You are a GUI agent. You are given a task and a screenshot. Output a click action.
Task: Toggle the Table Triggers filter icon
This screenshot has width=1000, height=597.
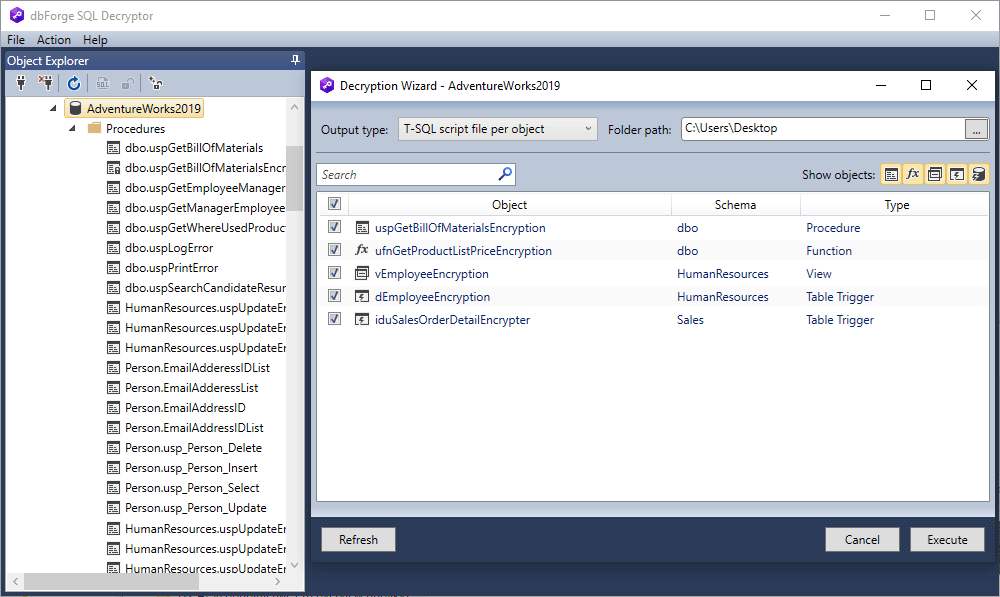tap(956, 174)
